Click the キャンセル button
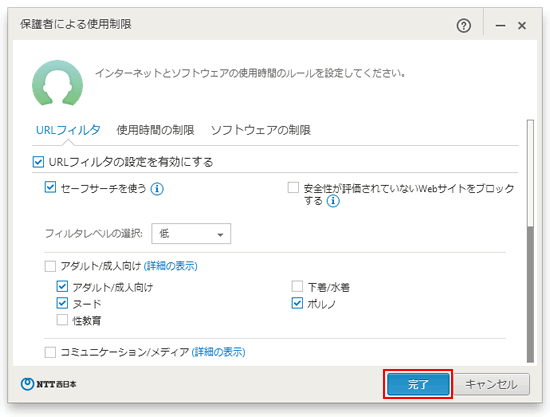Viewport: 550px width, 417px height. (491, 384)
